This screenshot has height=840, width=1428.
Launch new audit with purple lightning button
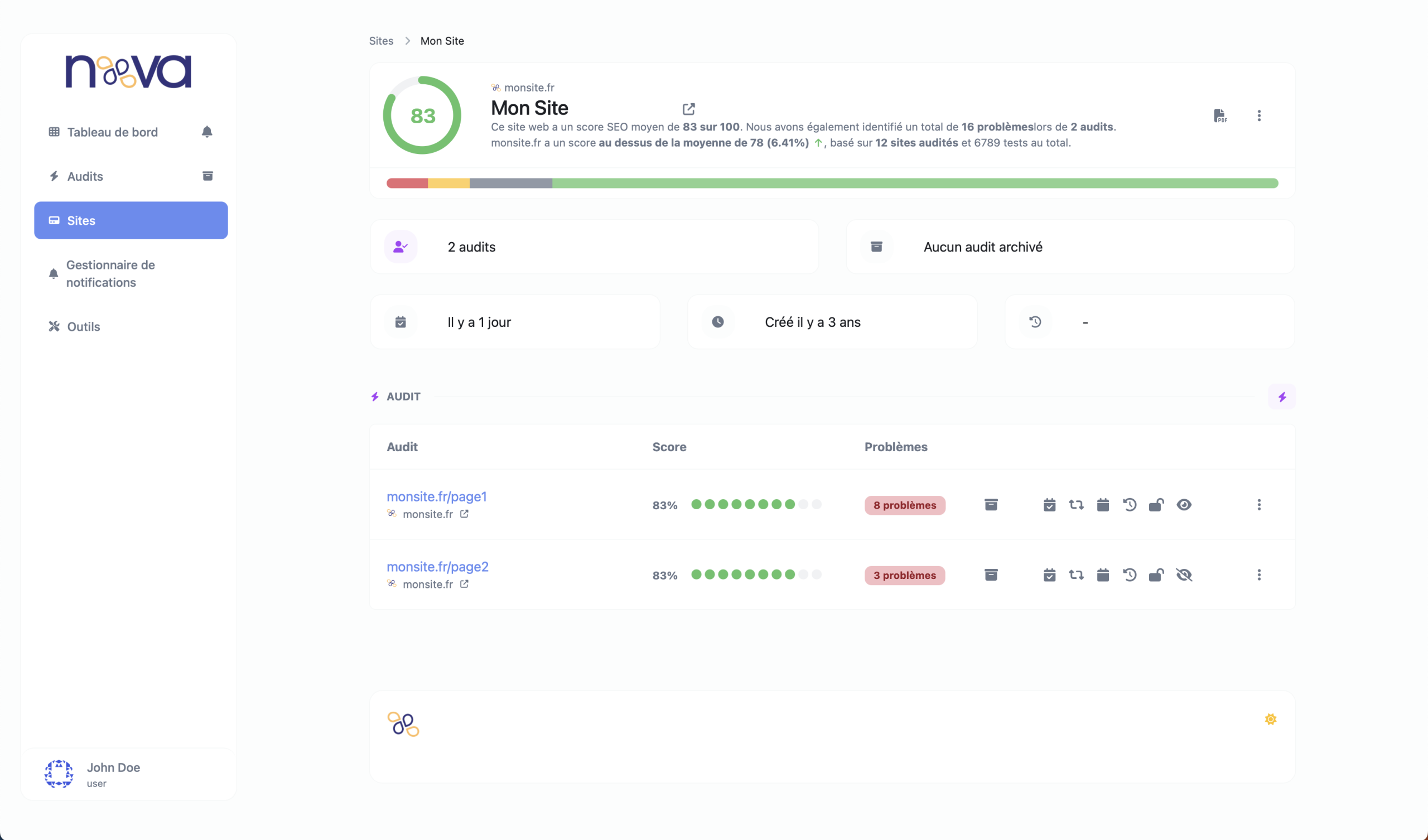[1282, 397]
